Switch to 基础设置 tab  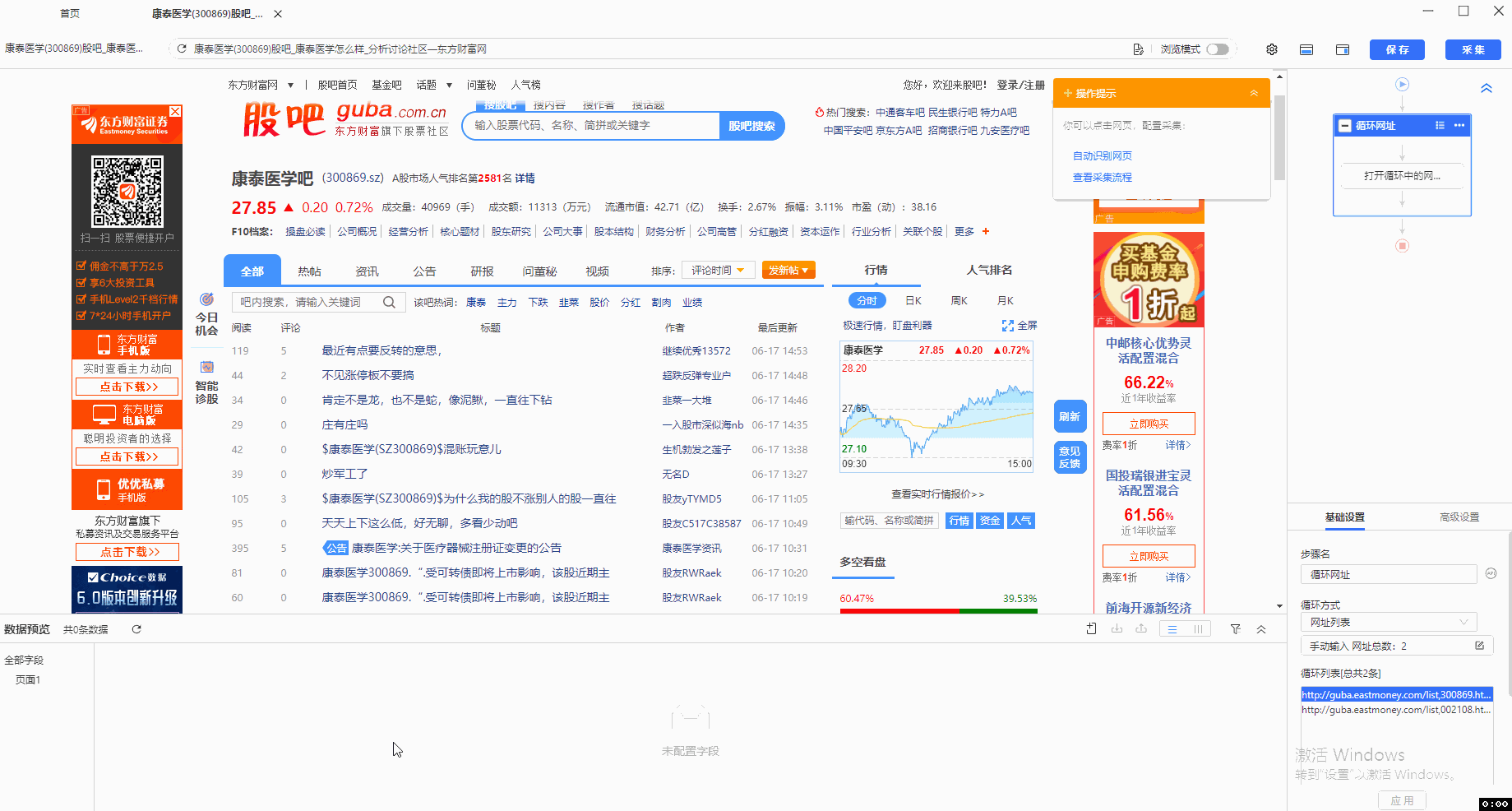1345,517
